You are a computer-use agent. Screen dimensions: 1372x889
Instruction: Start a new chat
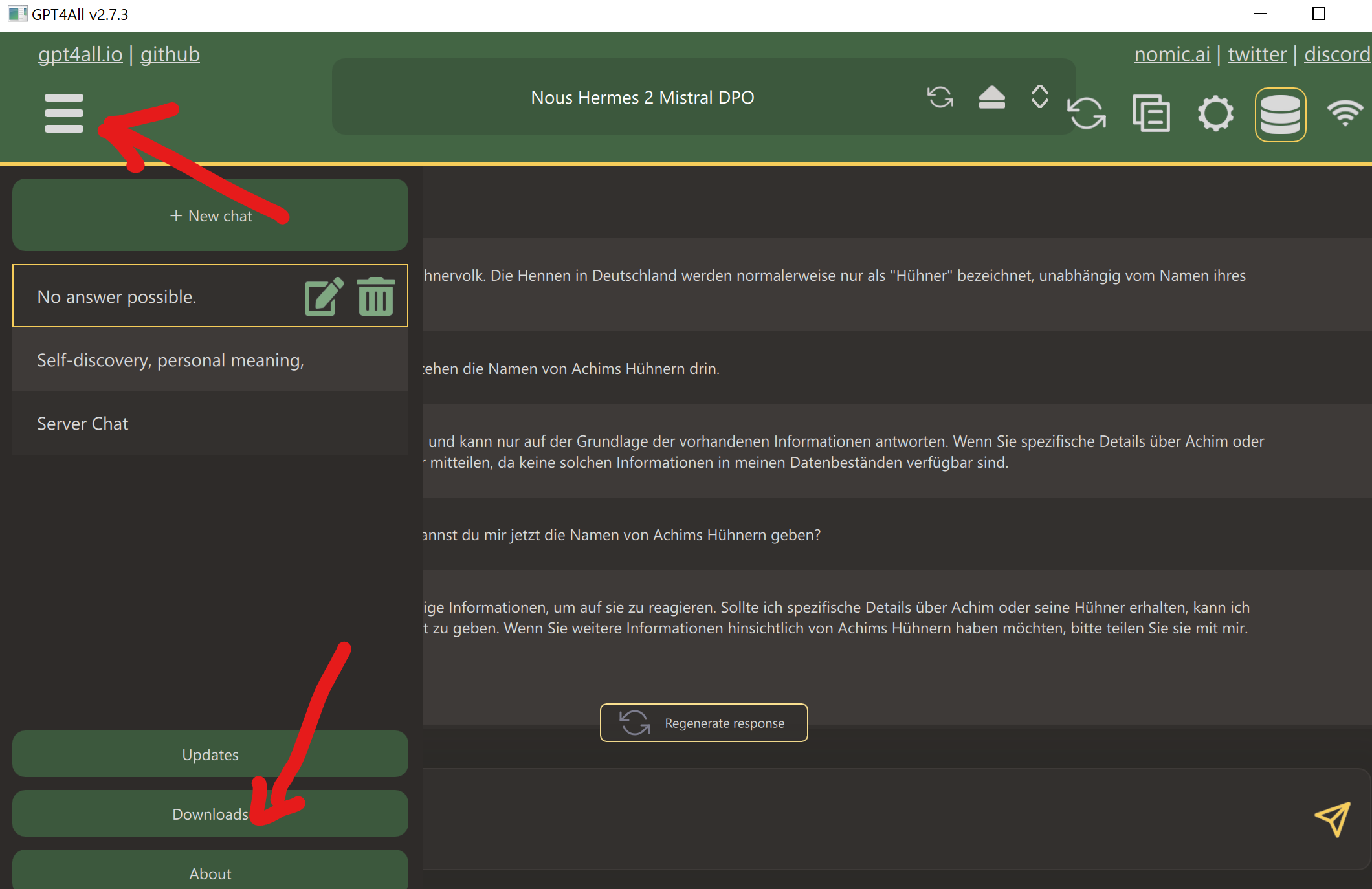[210, 215]
